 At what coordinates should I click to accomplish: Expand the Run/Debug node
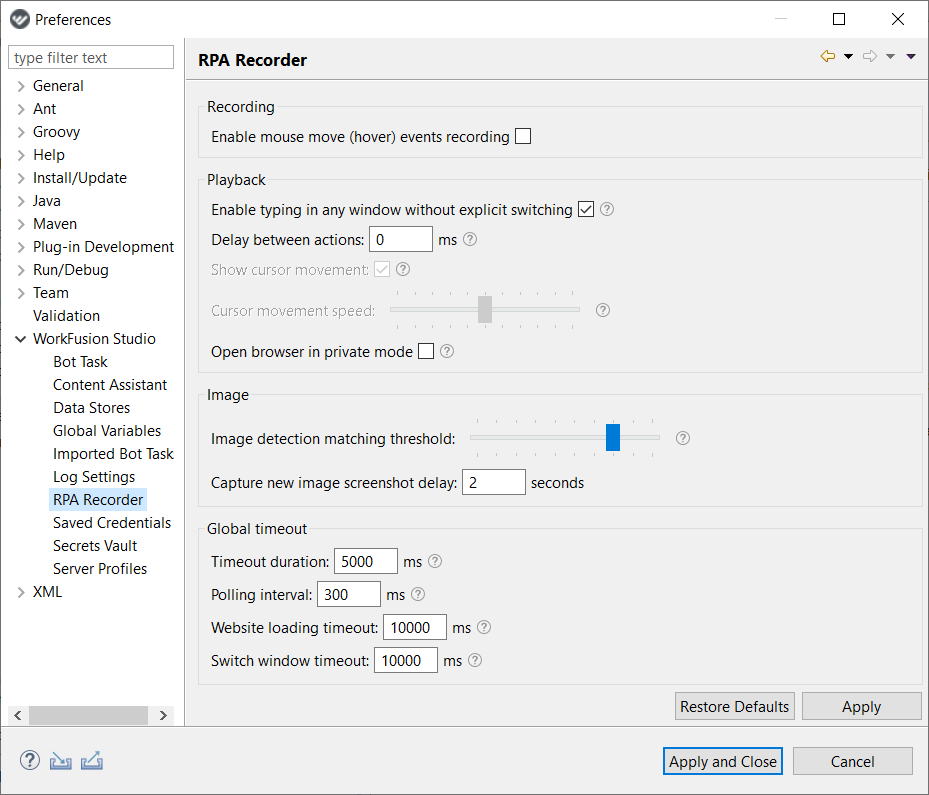tap(21, 270)
